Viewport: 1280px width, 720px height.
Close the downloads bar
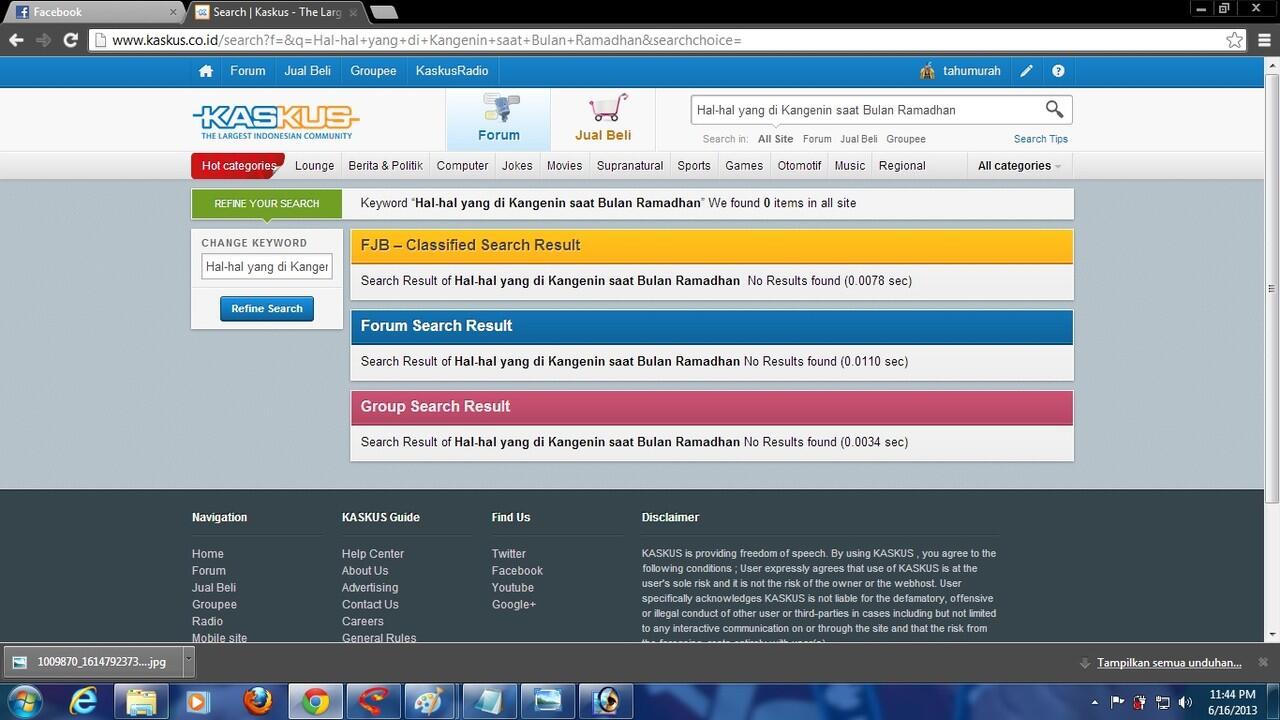click(1263, 662)
